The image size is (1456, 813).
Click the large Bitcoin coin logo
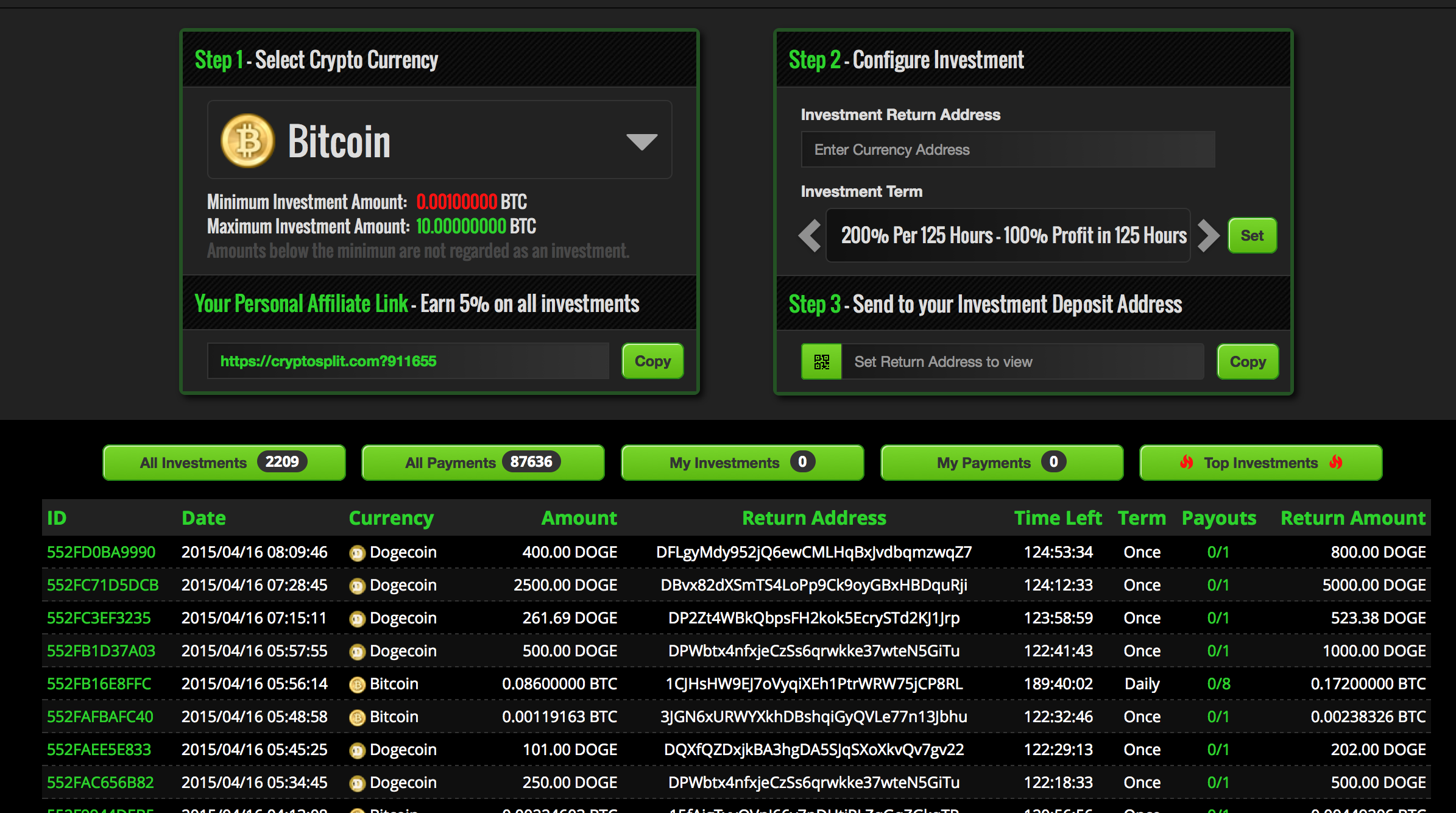247,141
